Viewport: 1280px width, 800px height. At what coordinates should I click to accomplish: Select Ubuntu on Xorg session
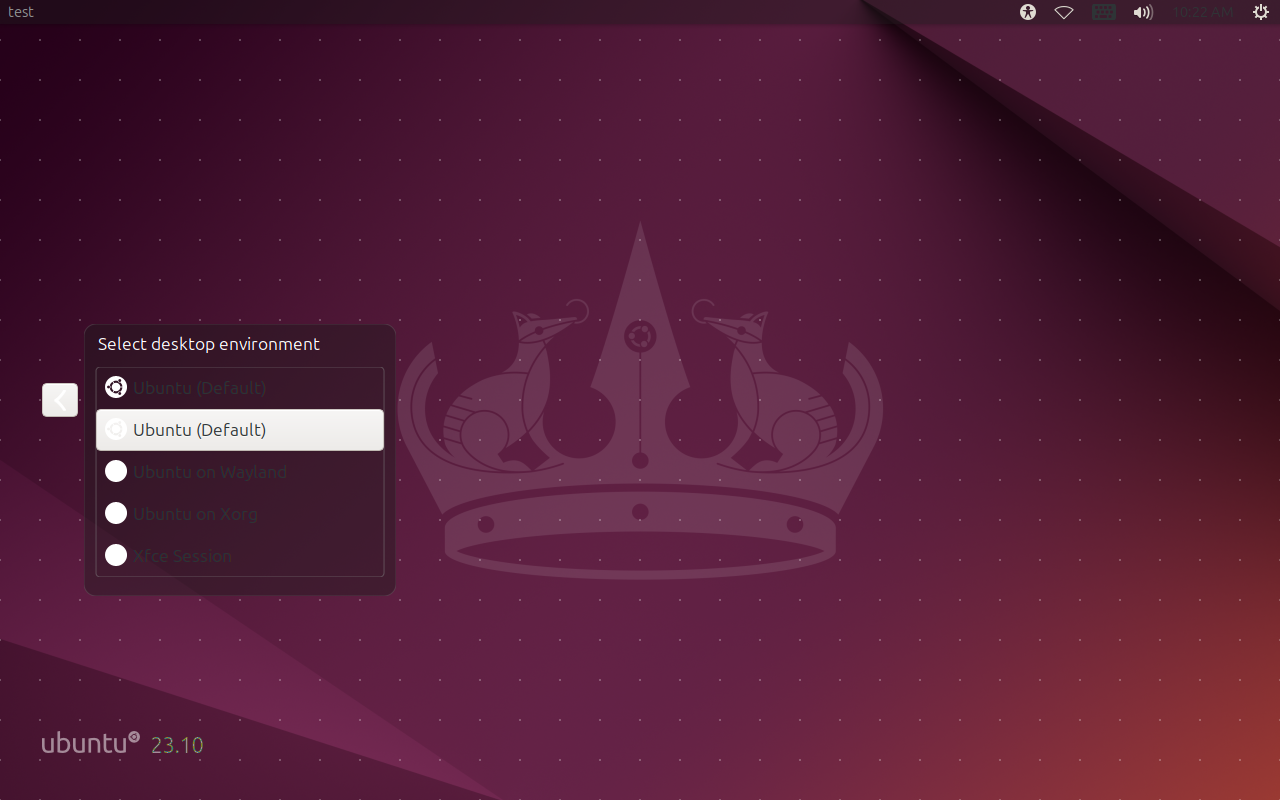(240, 514)
